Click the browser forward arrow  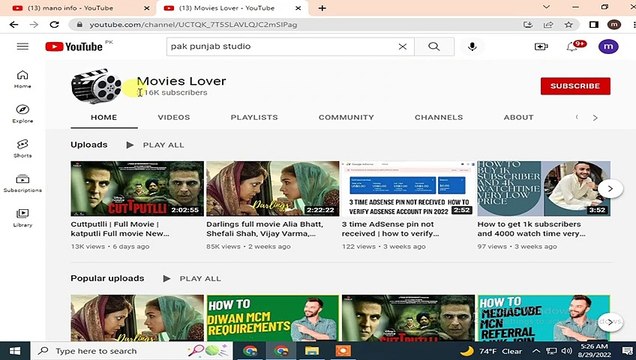[34, 25]
